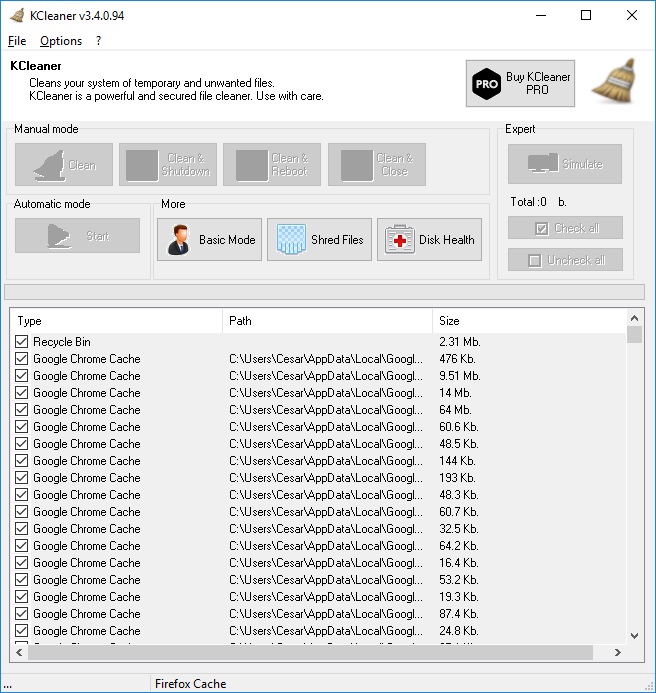Select the 48.3 Kb. size value
656x693 pixels.
pyautogui.click(x=459, y=495)
